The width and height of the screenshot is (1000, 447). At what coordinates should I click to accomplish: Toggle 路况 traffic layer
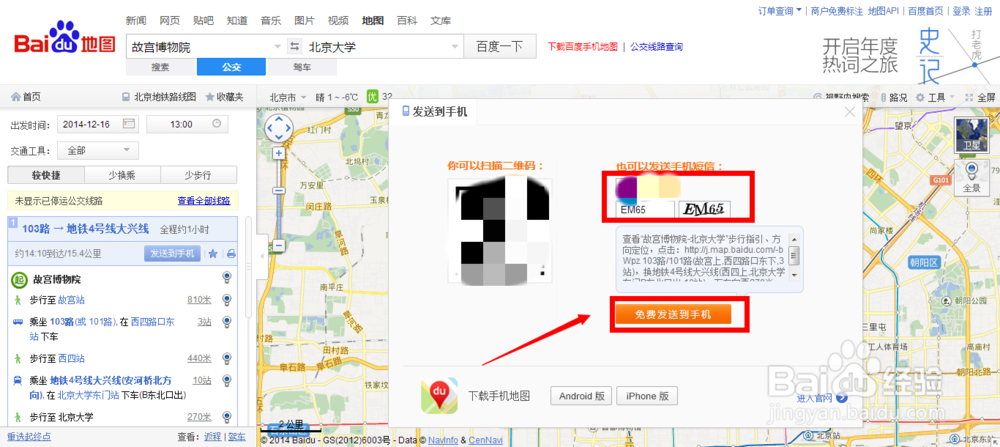(x=894, y=98)
